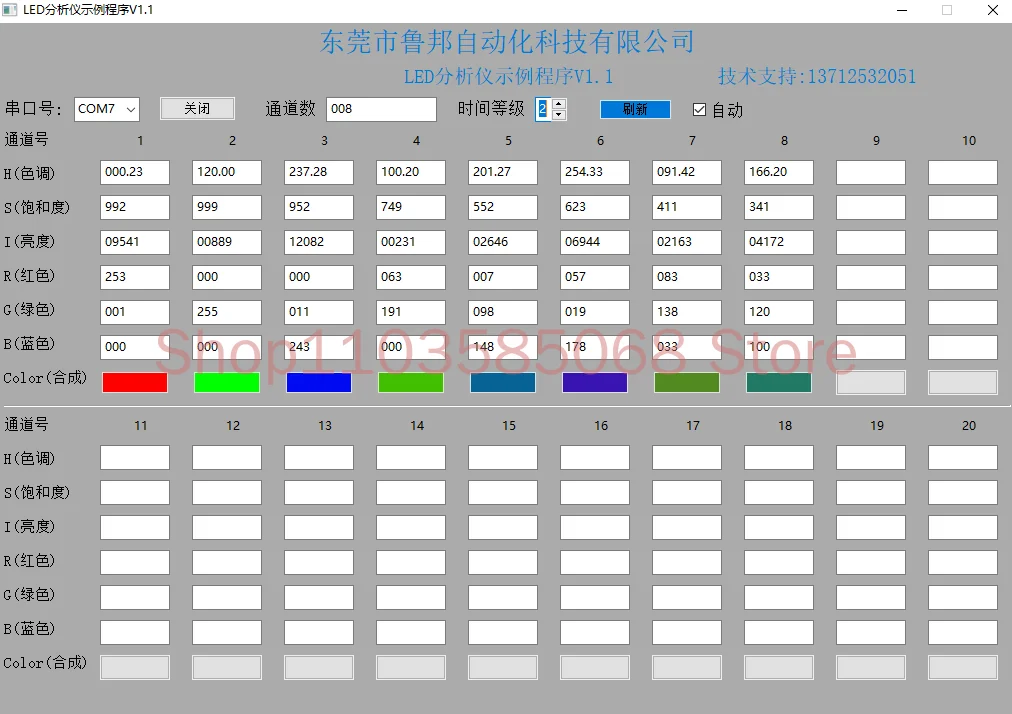Click the 通道数 field showing 008

click(381, 109)
